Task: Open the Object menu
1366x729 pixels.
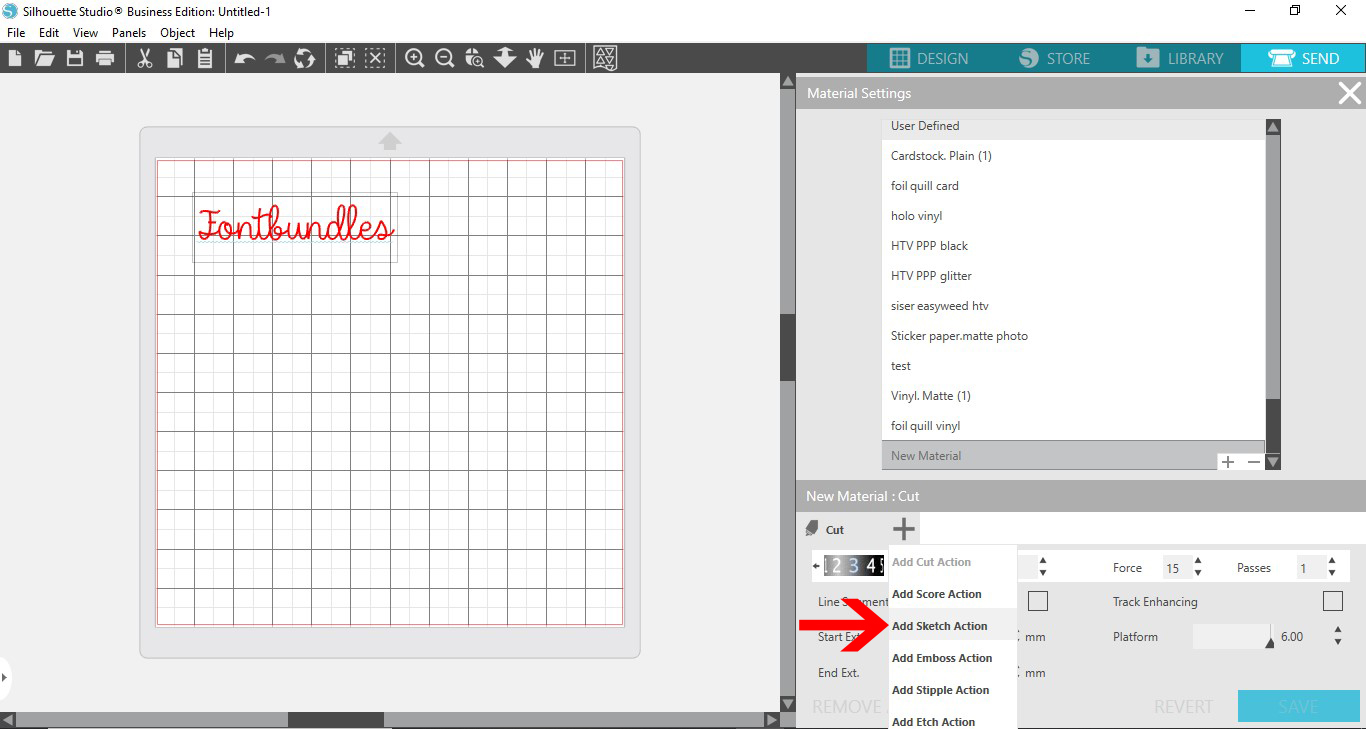Action: [178, 33]
